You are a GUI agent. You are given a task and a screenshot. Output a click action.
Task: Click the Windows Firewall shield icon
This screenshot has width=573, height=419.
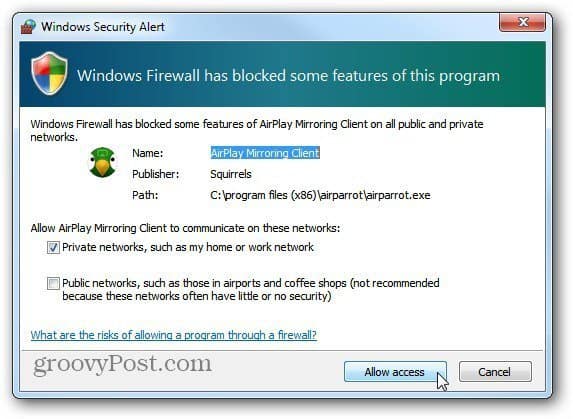click(x=49, y=74)
